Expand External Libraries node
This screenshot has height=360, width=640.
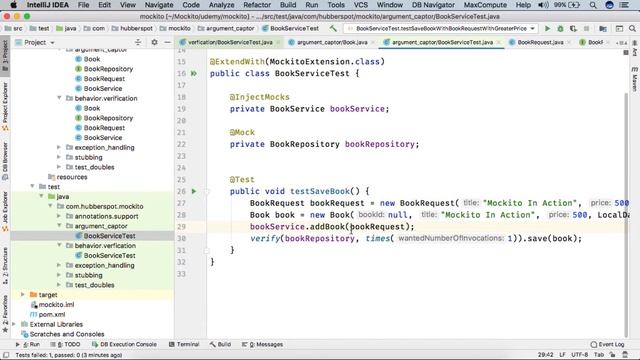click(x=14, y=324)
